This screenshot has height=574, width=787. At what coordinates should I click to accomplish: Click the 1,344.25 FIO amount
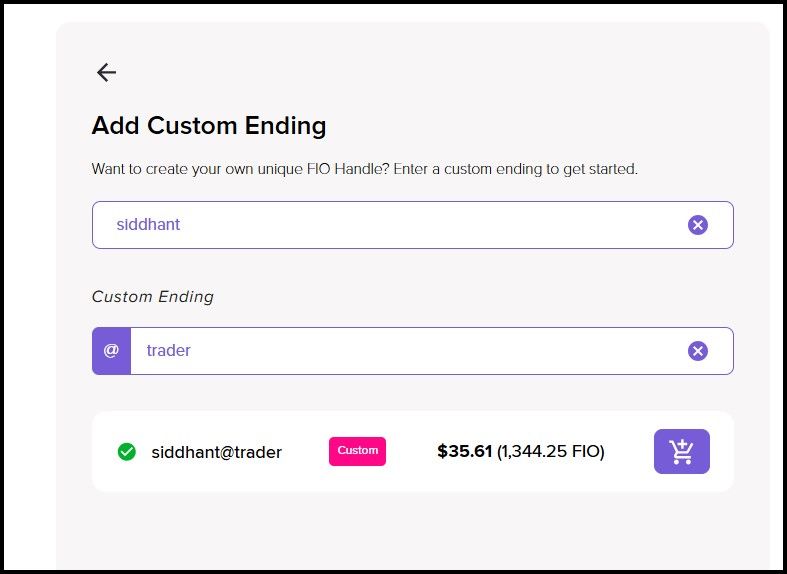551,452
